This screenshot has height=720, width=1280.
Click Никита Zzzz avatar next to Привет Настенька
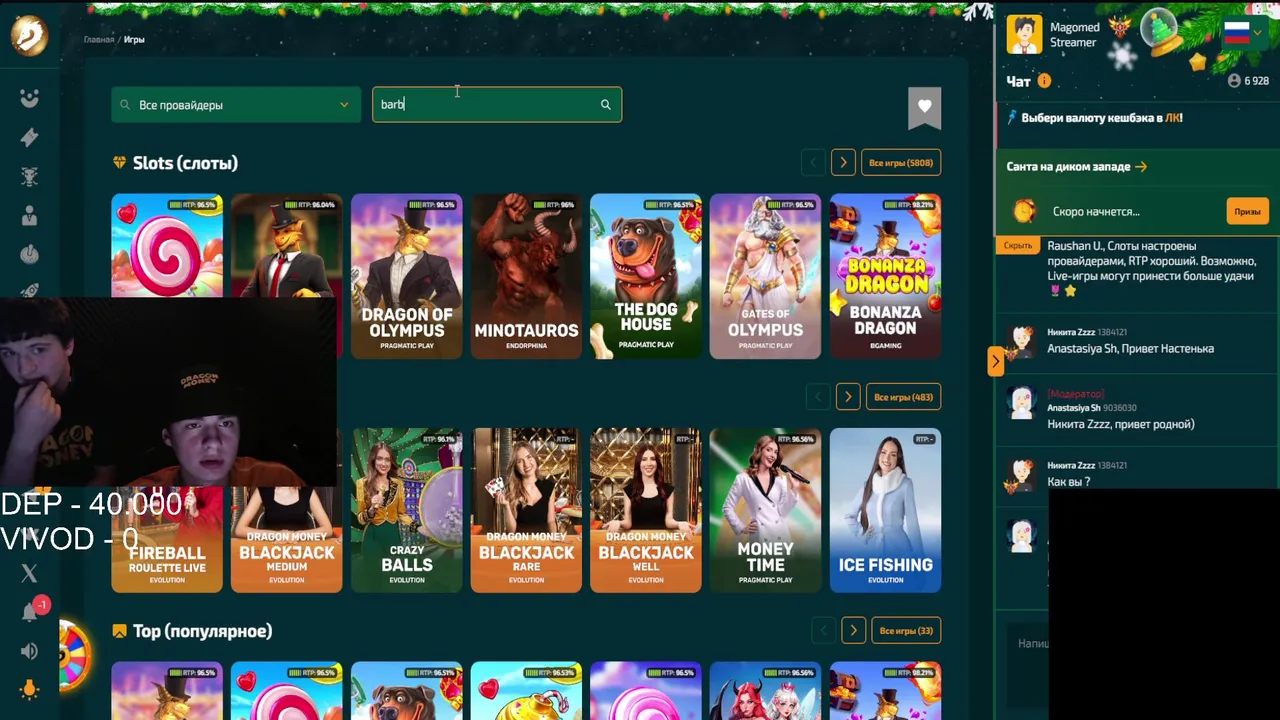click(x=1021, y=342)
